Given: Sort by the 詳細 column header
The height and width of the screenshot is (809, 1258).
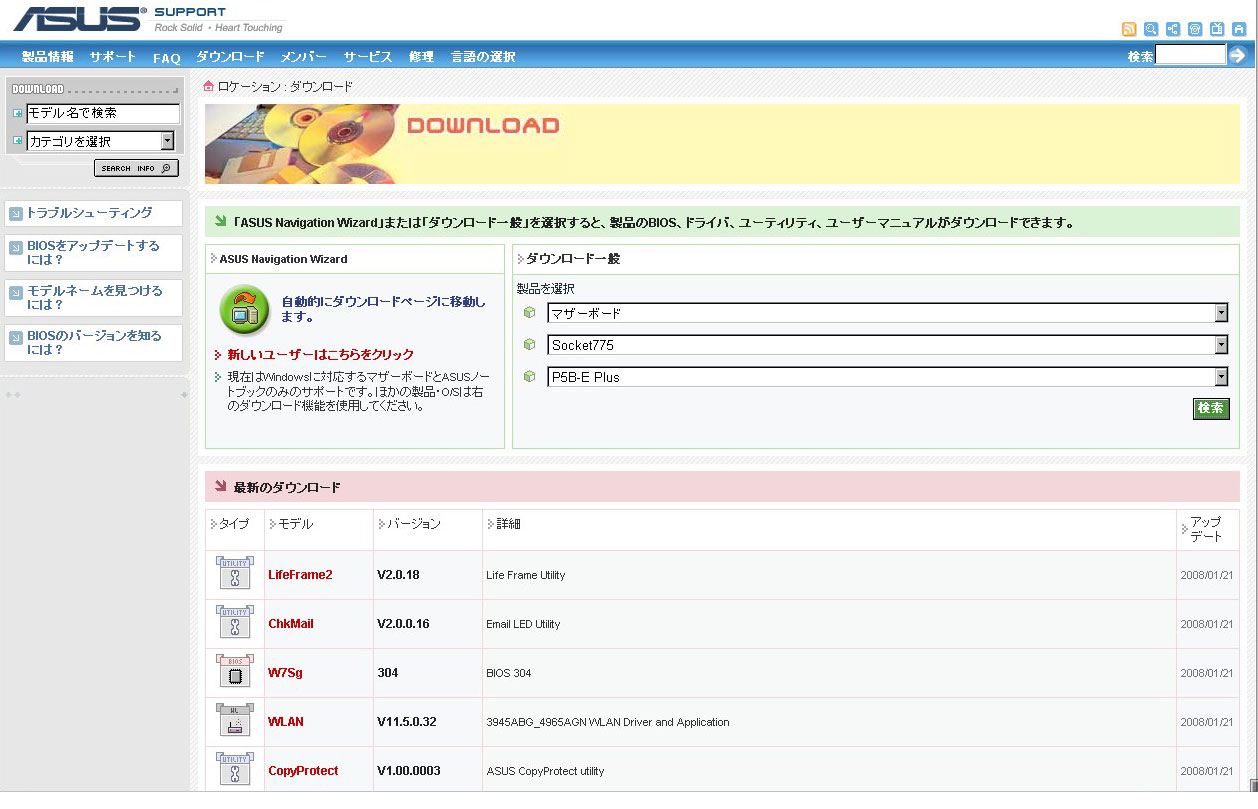Looking at the screenshot, I should (x=507, y=524).
